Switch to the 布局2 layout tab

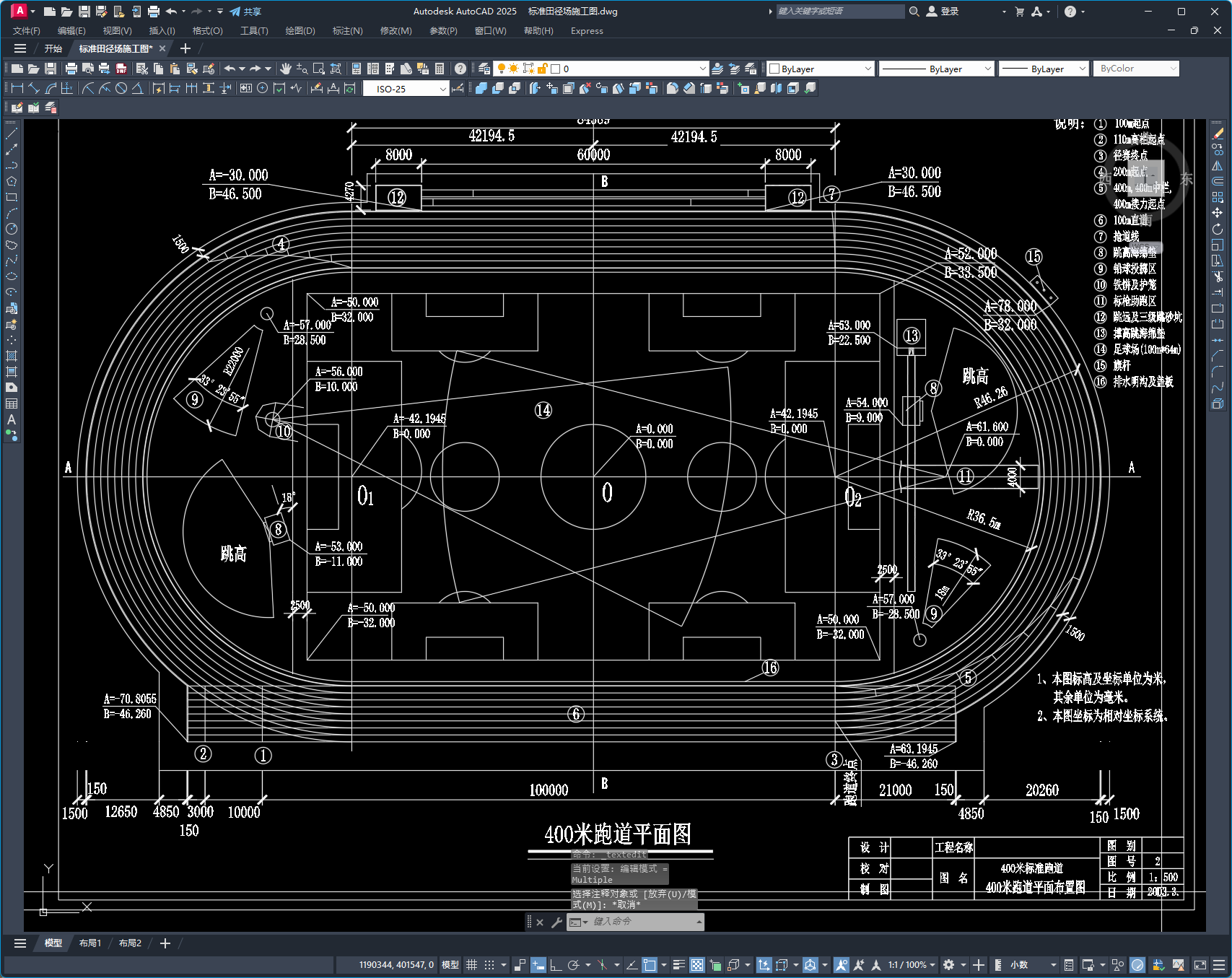pyautogui.click(x=130, y=943)
